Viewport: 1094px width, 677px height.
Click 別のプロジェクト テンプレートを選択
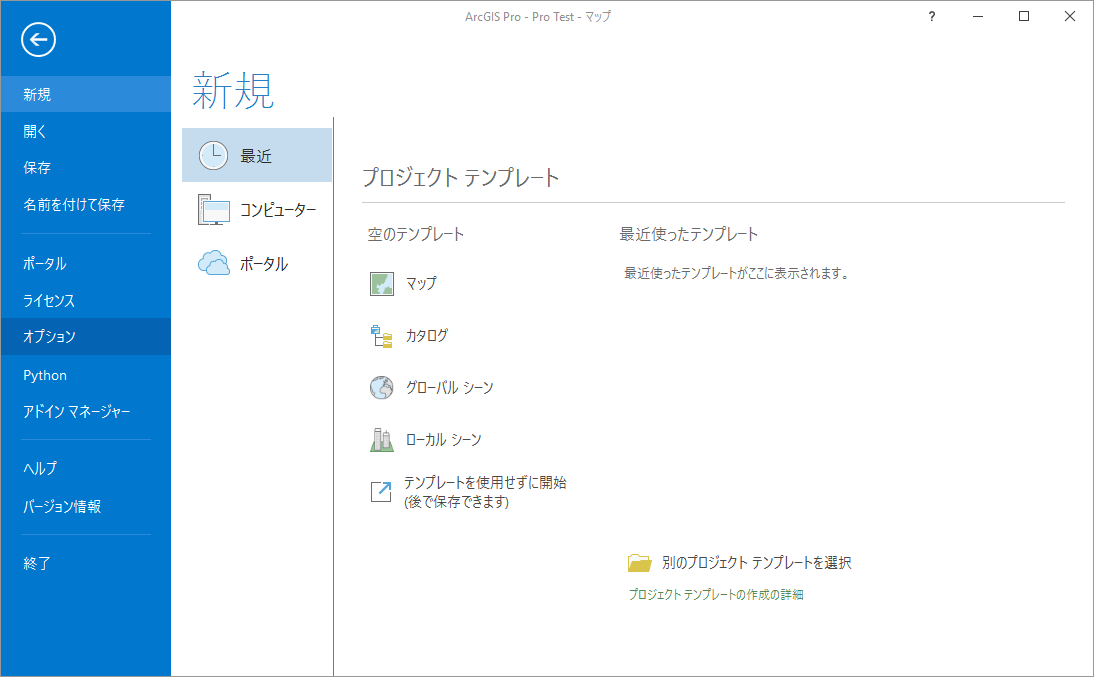pyautogui.click(x=756, y=563)
